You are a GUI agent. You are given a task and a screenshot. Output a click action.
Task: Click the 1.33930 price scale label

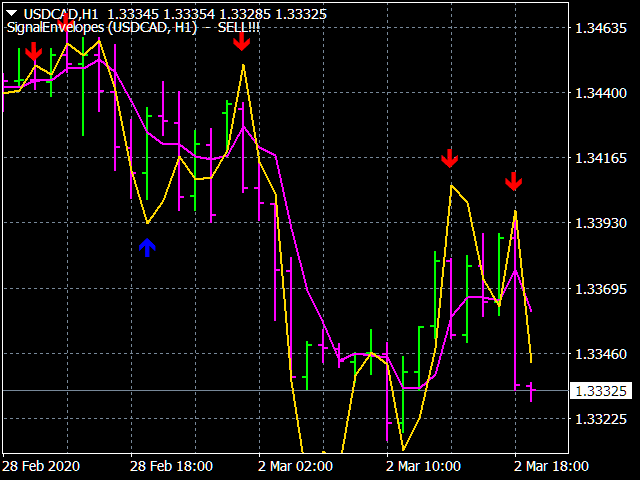[601, 223]
